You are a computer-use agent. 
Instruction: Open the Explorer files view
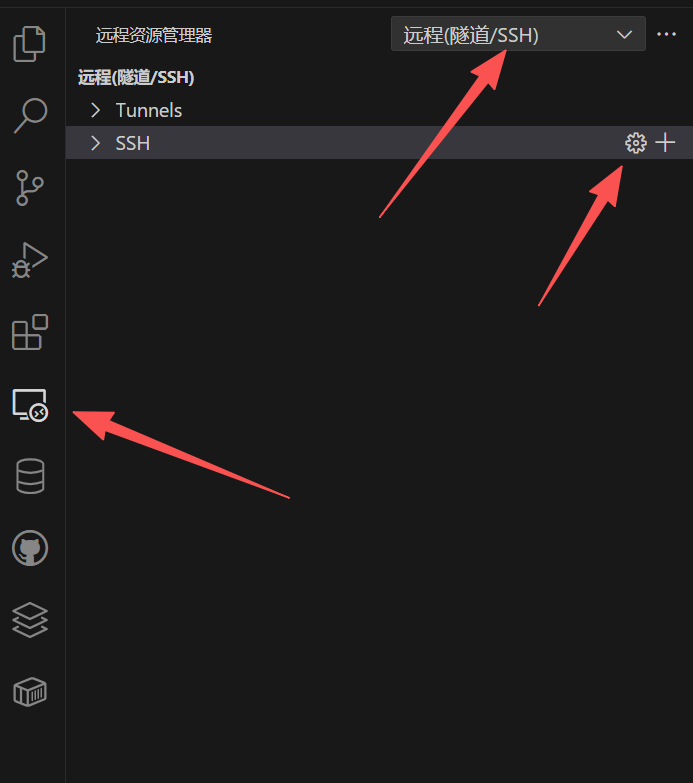tap(29, 44)
